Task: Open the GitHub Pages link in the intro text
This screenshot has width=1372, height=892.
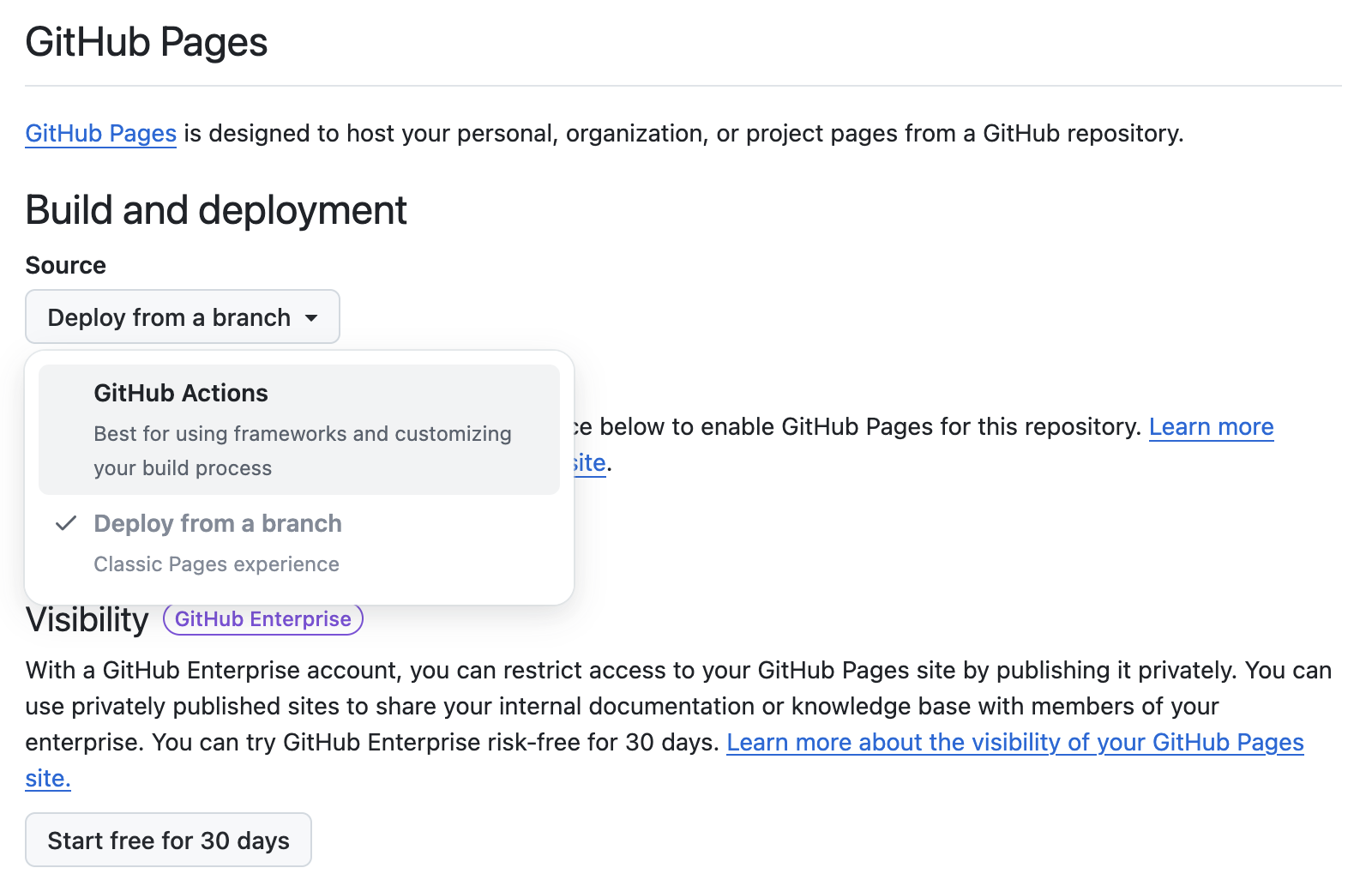Action: coord(100,134)
